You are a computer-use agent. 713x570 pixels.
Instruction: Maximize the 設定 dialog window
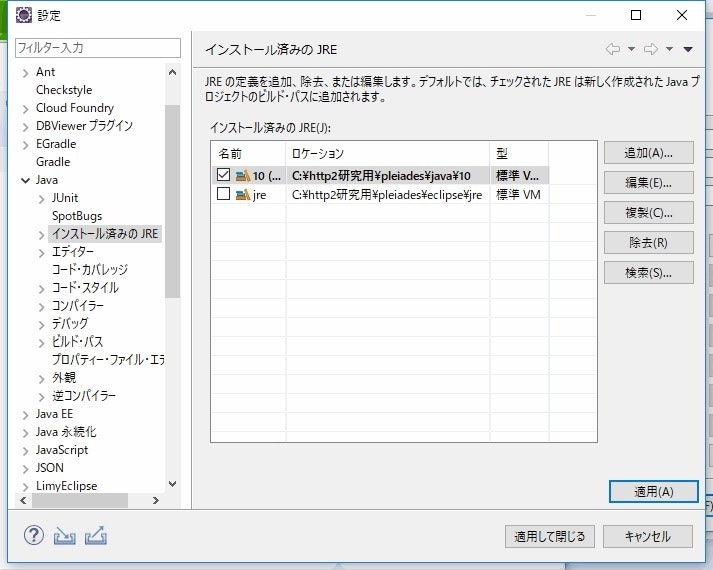(636, 15)
